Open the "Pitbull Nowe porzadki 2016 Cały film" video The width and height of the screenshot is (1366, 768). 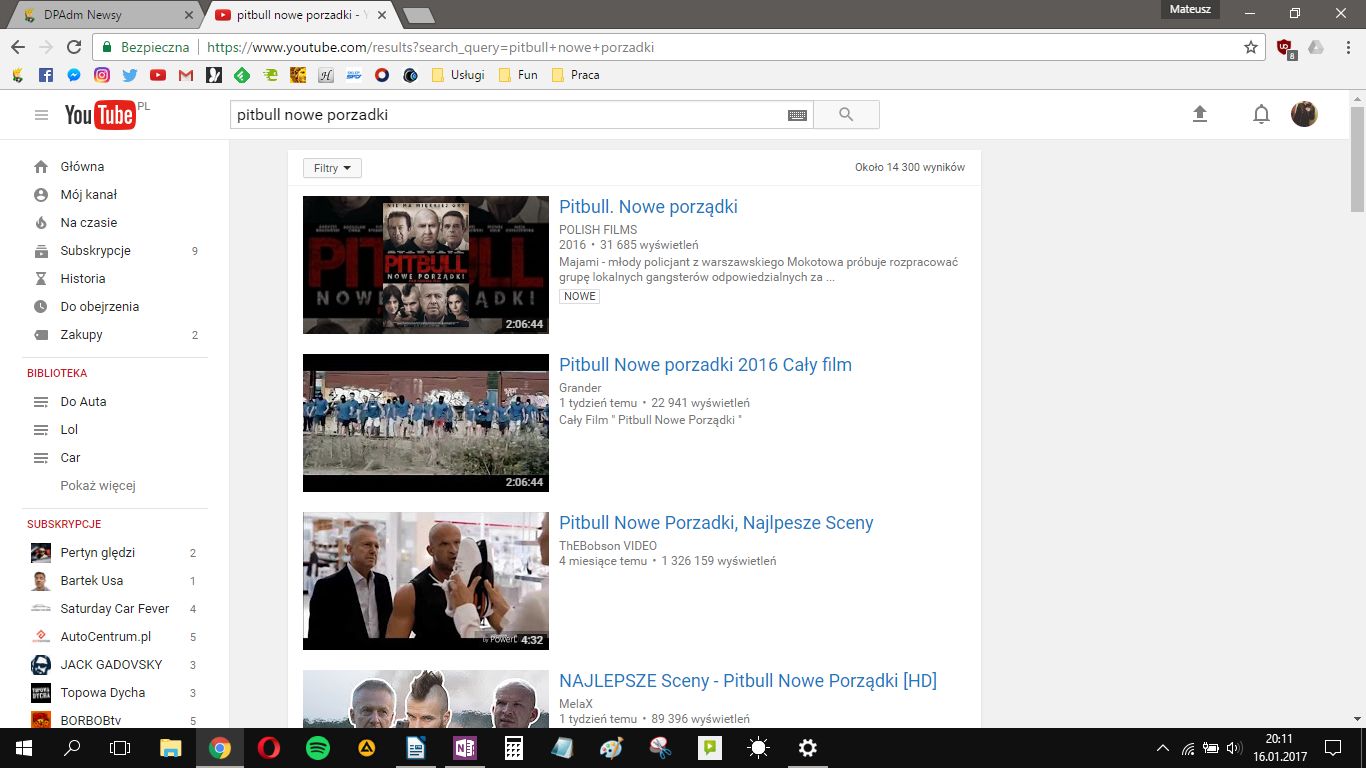[705, 364]
